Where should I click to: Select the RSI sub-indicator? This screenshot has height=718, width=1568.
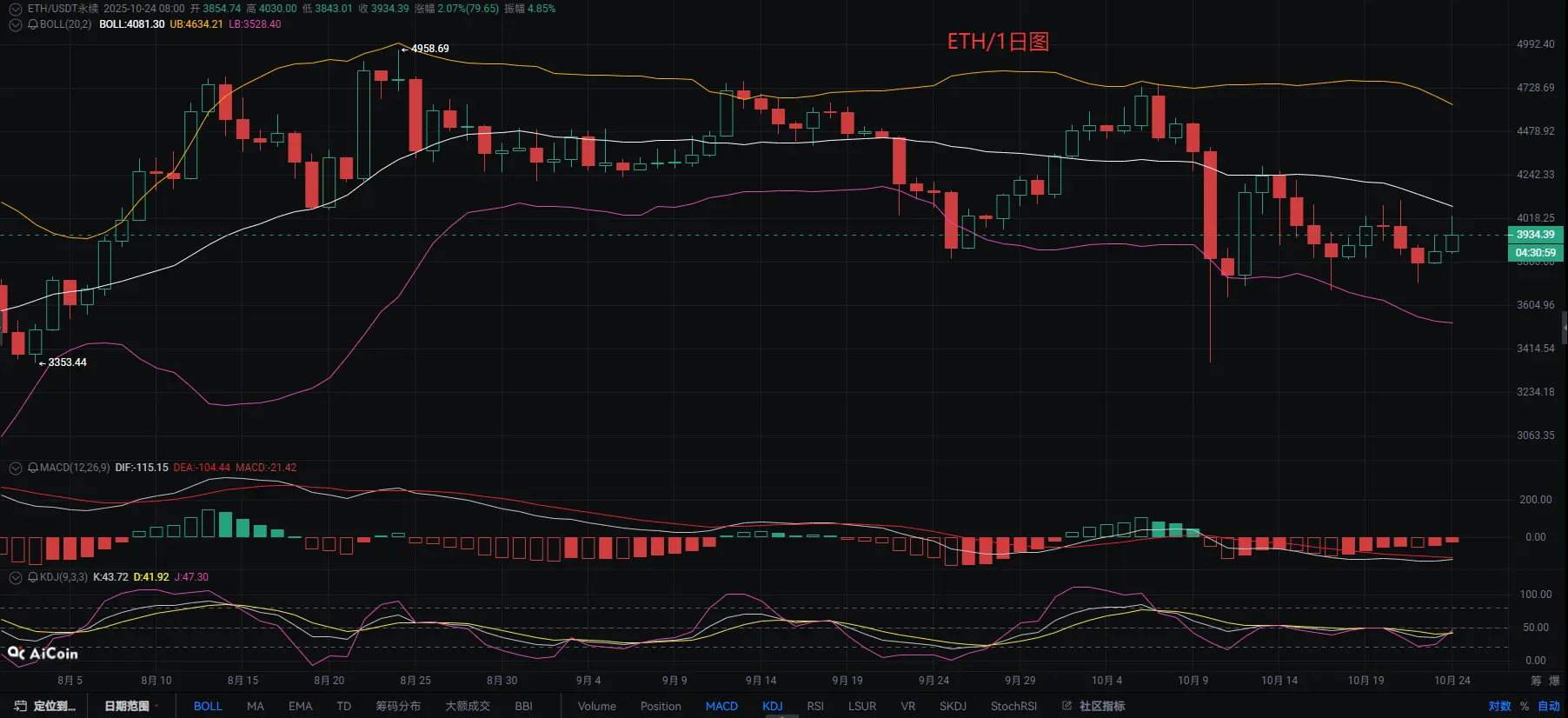(815, 706)
